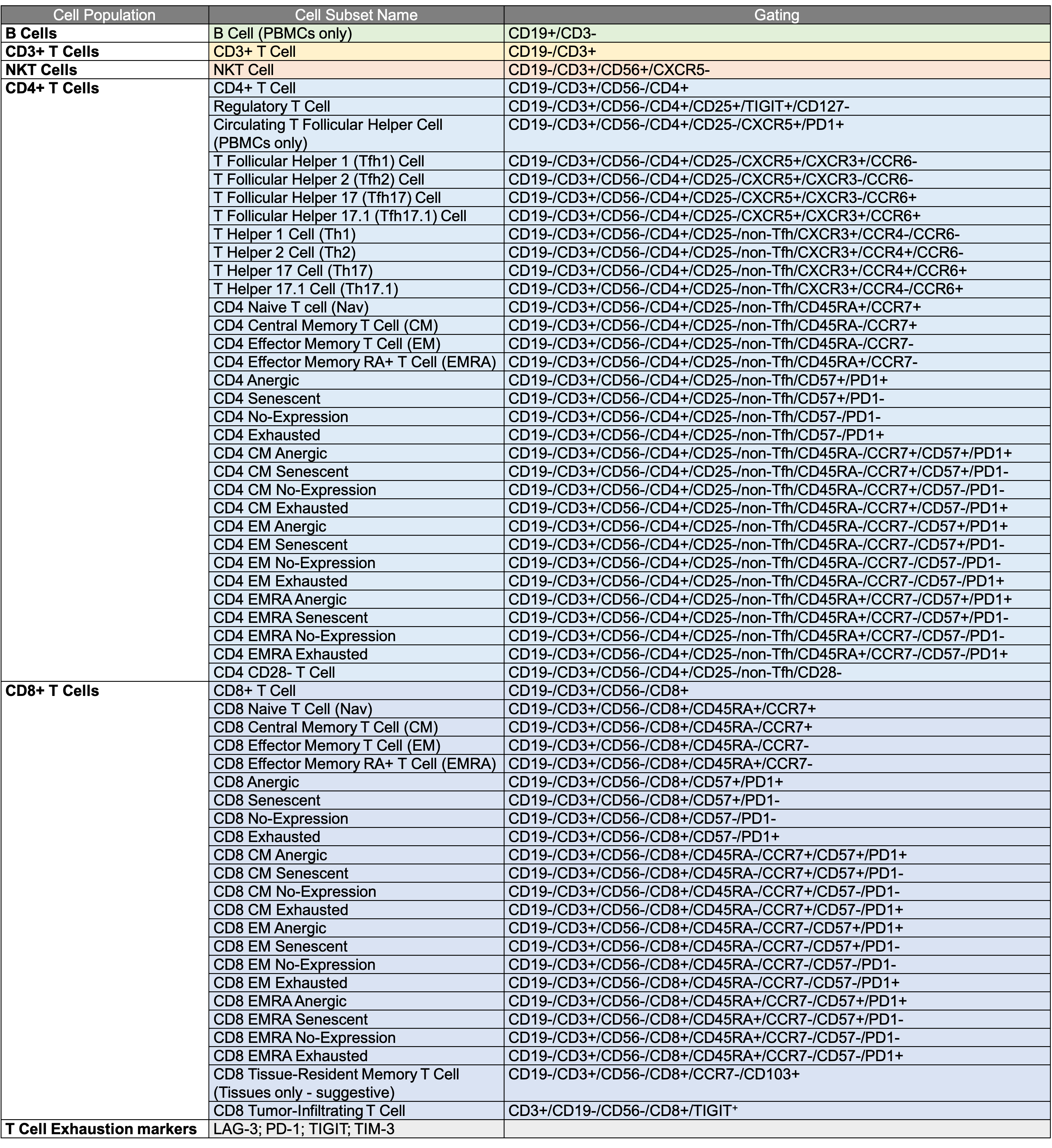This screenshot has height=1148, width=1052.
Task: Select the CD8 Tissue-Resident Memory T Cell entry
Action: (x=336, y=1083)
